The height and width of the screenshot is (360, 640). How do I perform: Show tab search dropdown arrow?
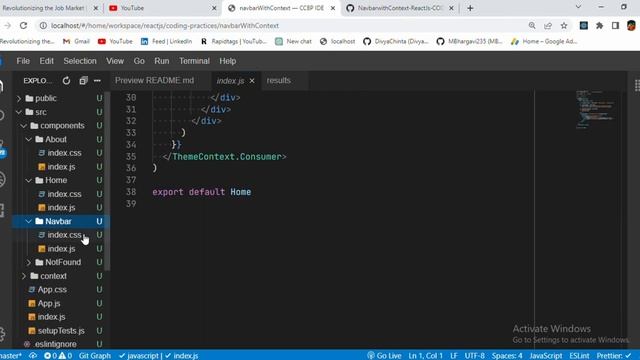578,7
